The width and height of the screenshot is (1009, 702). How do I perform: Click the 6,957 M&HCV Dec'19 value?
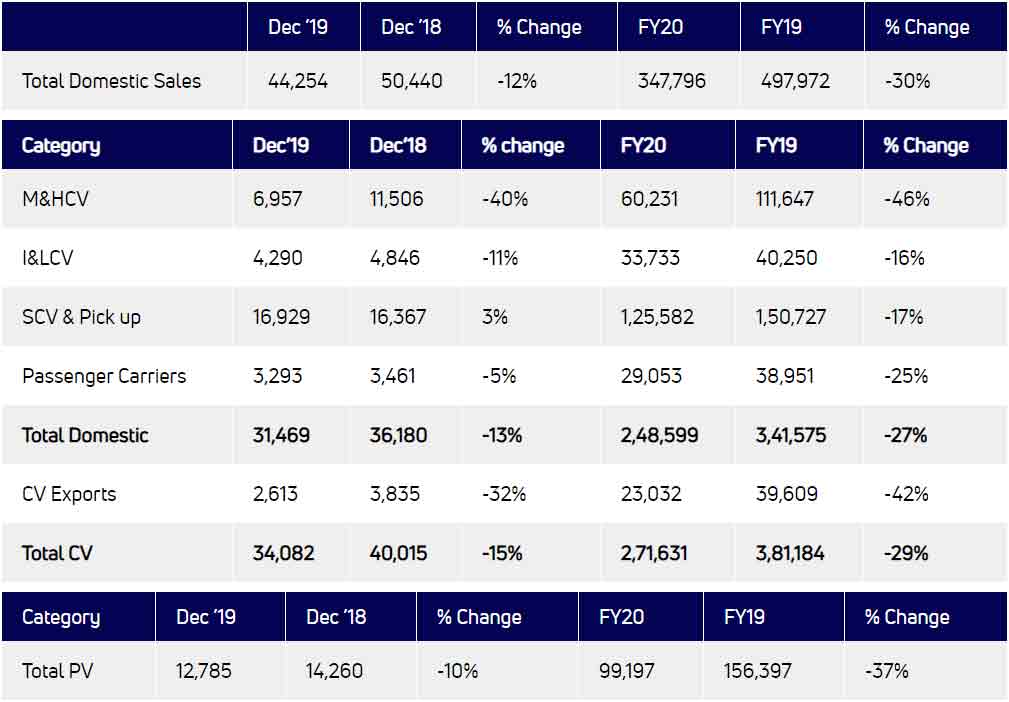280,199
